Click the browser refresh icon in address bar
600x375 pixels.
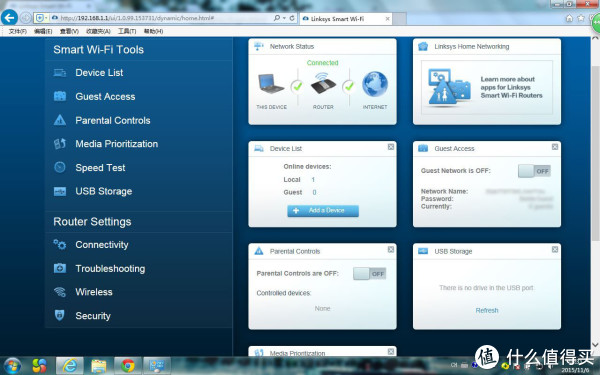tap(292, 18)
